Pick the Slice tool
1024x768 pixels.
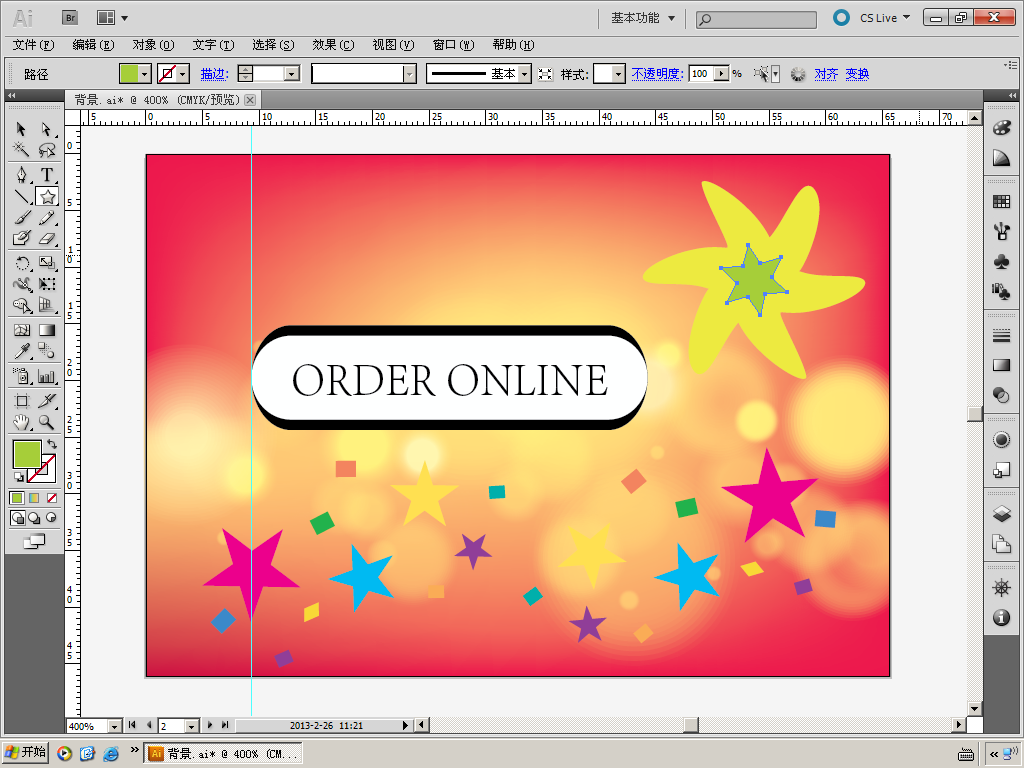tap(46, 401)
